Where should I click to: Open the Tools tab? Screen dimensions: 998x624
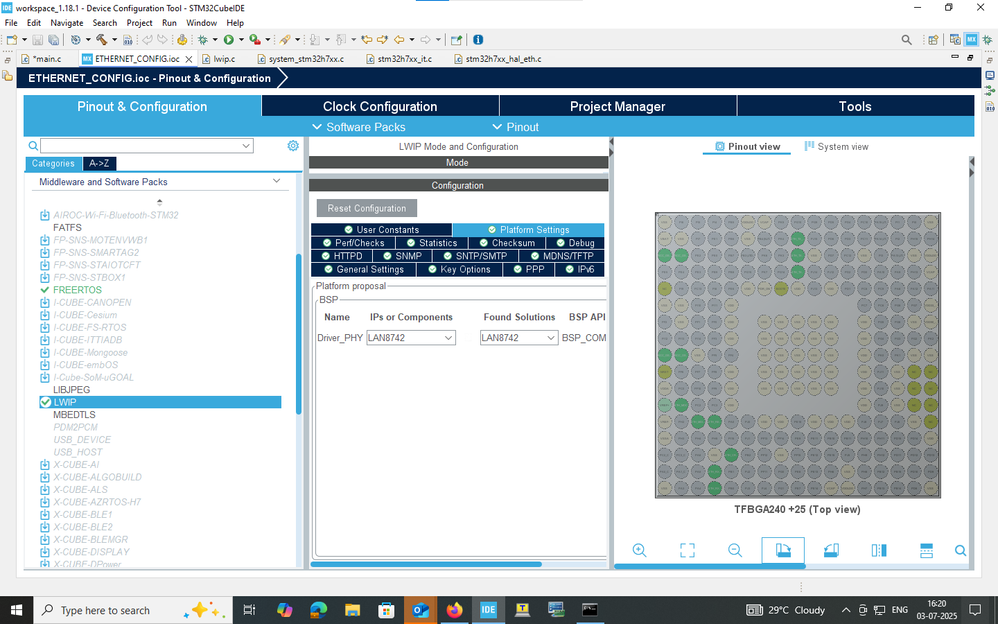click(855, 106)
